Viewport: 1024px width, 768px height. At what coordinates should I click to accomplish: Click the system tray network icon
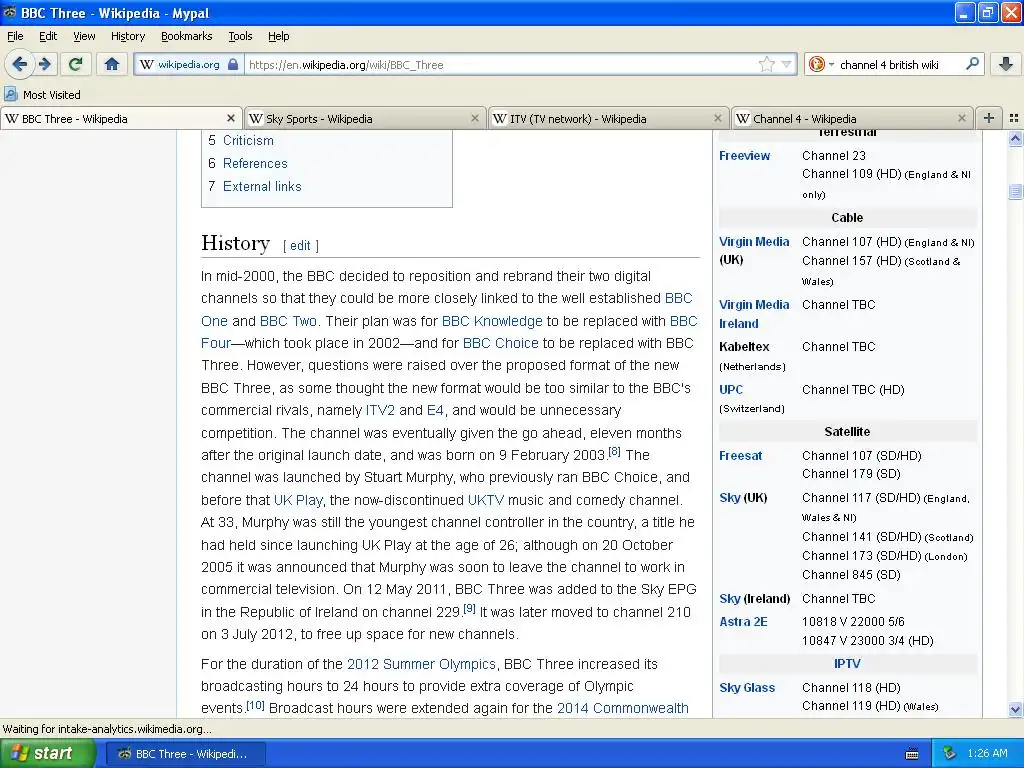[x=950, y=753]
